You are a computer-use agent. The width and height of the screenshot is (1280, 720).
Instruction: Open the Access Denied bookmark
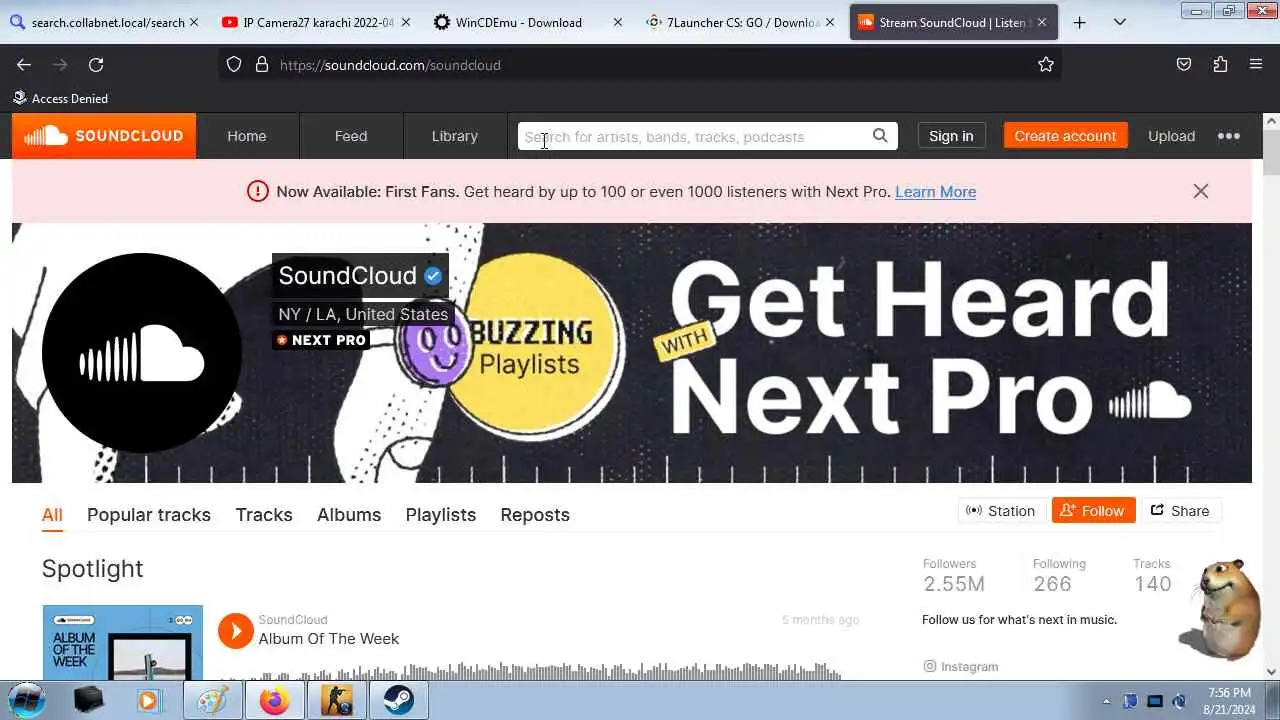(60, 98)
